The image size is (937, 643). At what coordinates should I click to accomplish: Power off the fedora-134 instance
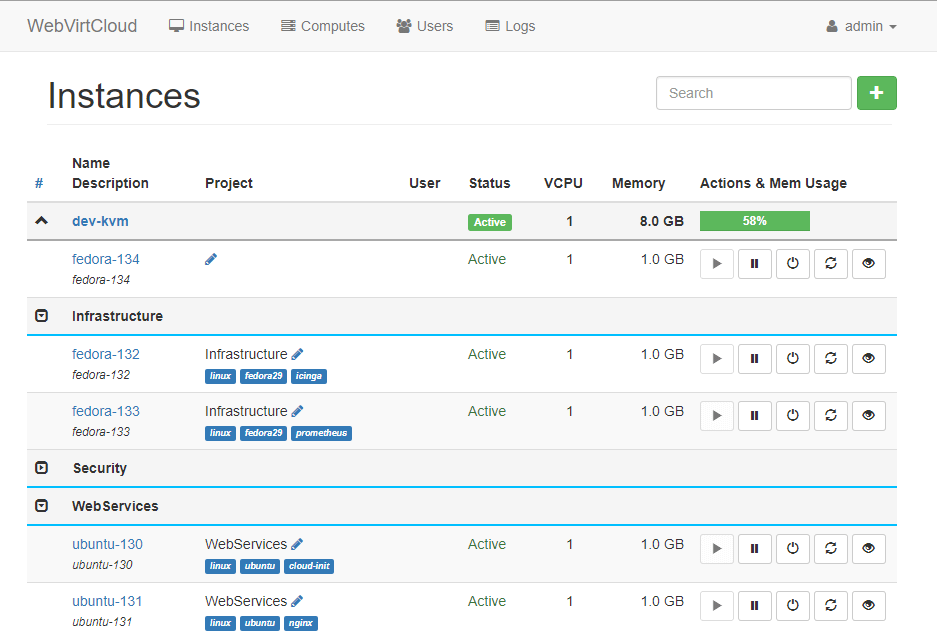click(x=793, y=264)
